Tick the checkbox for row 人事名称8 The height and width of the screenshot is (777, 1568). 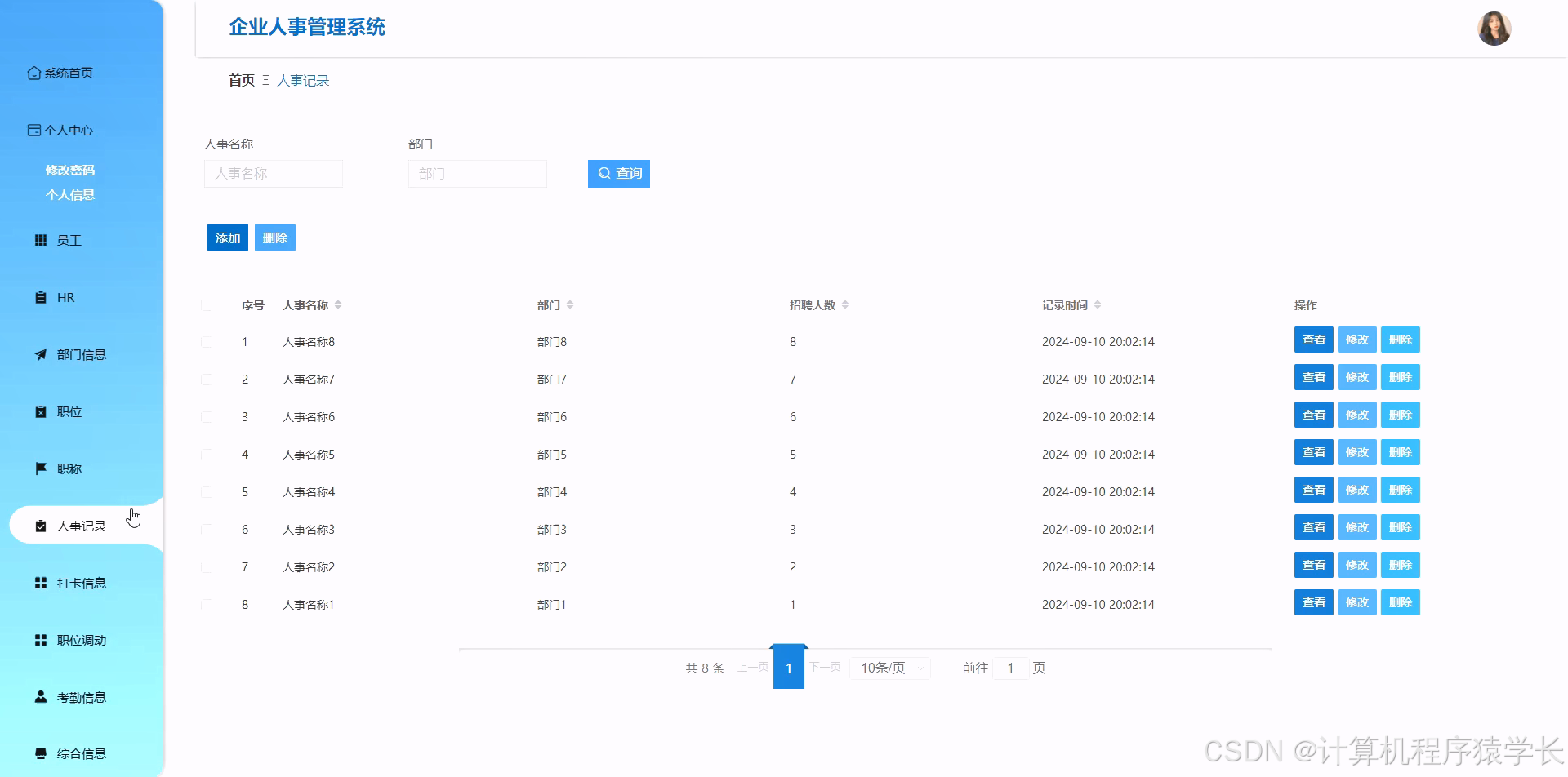pyautogui.click(x=207, y=341)
